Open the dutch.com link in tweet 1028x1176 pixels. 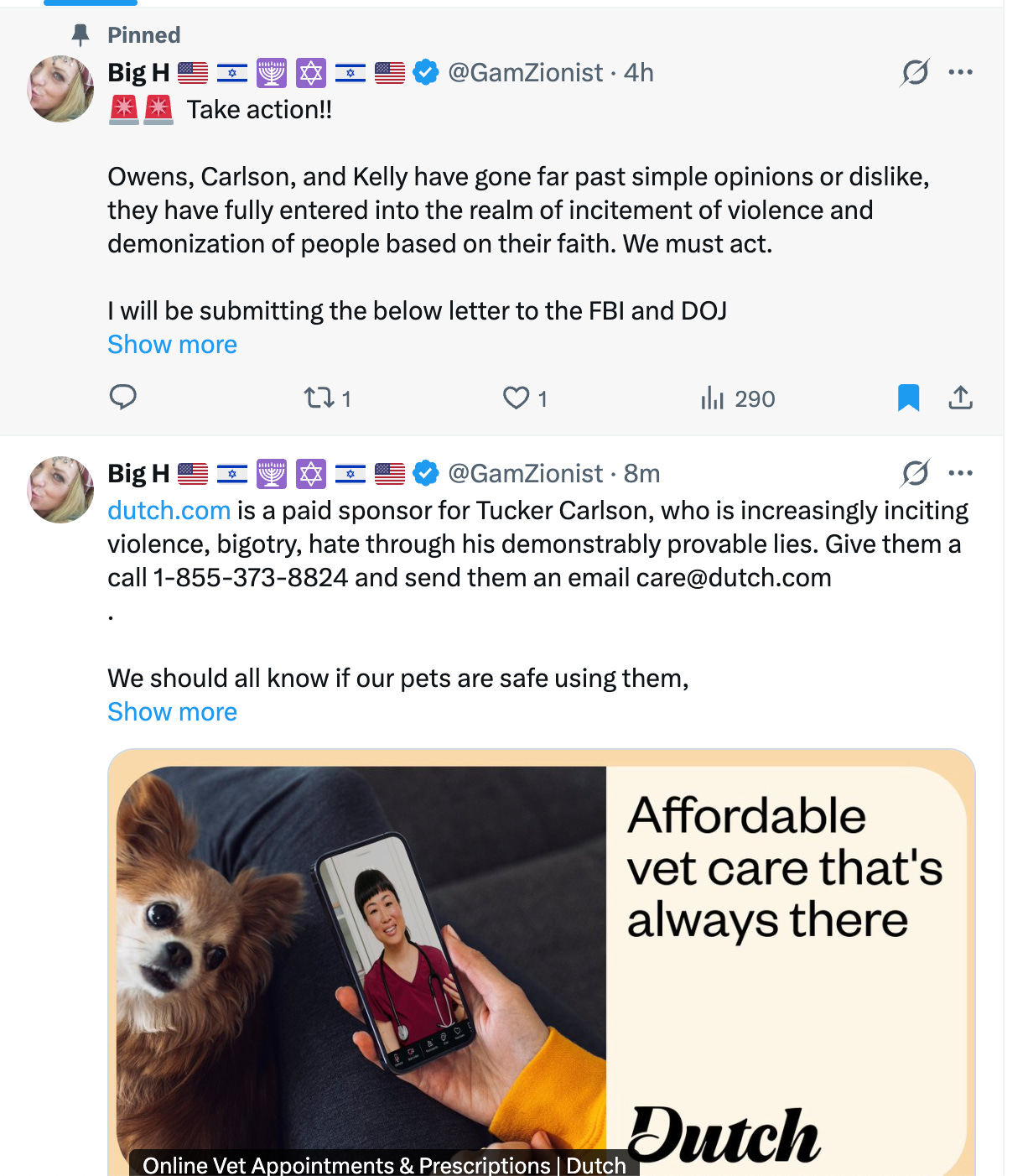pyautogui.click(x=169, y=510)
